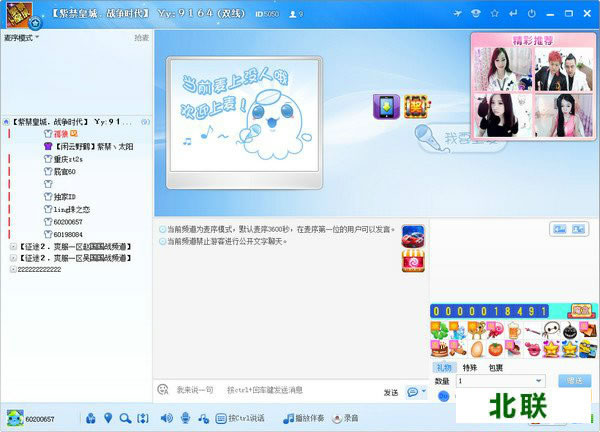
Task: Toggle 按Ctrl说话 push-to-talk mode
Action: point(239,418)
